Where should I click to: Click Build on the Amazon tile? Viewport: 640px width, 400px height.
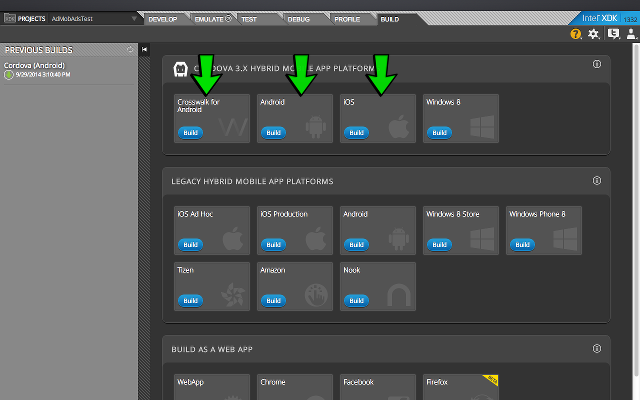point(273,301)
